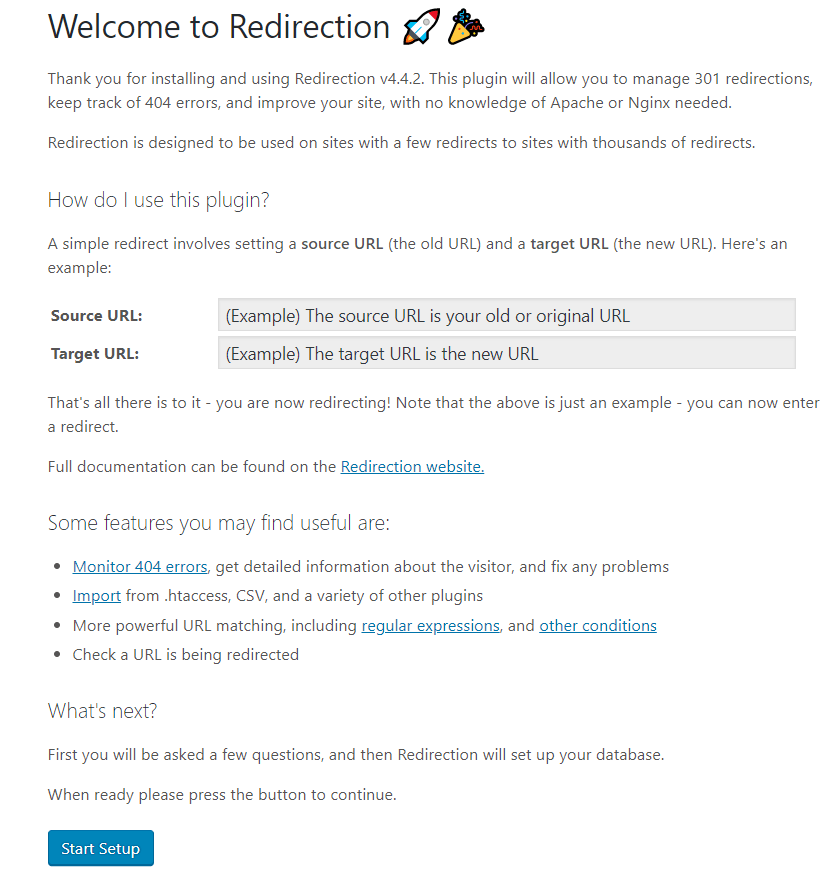833x871 pixels.
Task: Click the When ready please press the button text
Action: coord(222,795)
